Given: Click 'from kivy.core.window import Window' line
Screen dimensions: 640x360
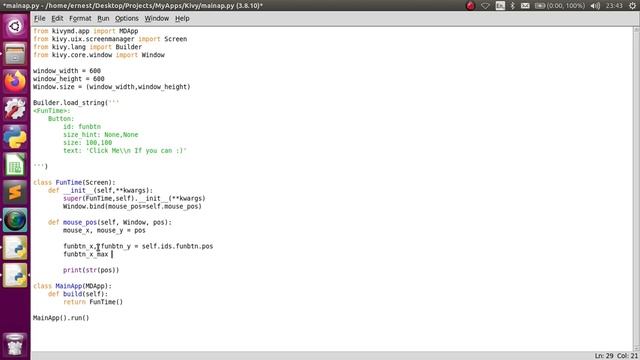Looking at the screenshot, I should tap(99, 55).
